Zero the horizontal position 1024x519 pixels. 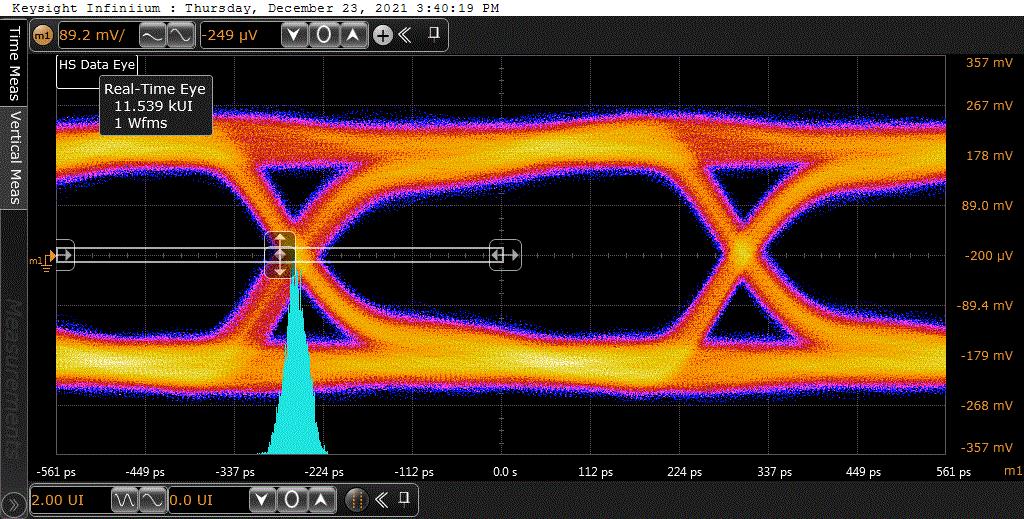pyautogui.click(x=292, y=499)
